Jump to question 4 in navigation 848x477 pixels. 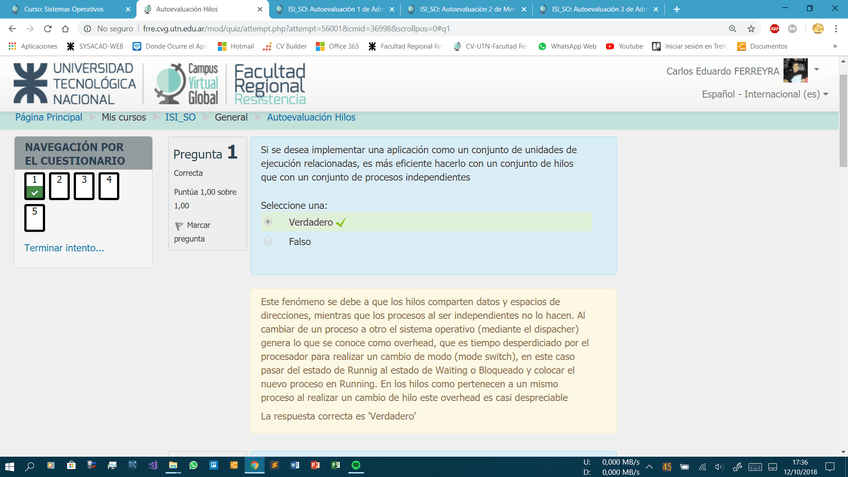click(109, 186)
